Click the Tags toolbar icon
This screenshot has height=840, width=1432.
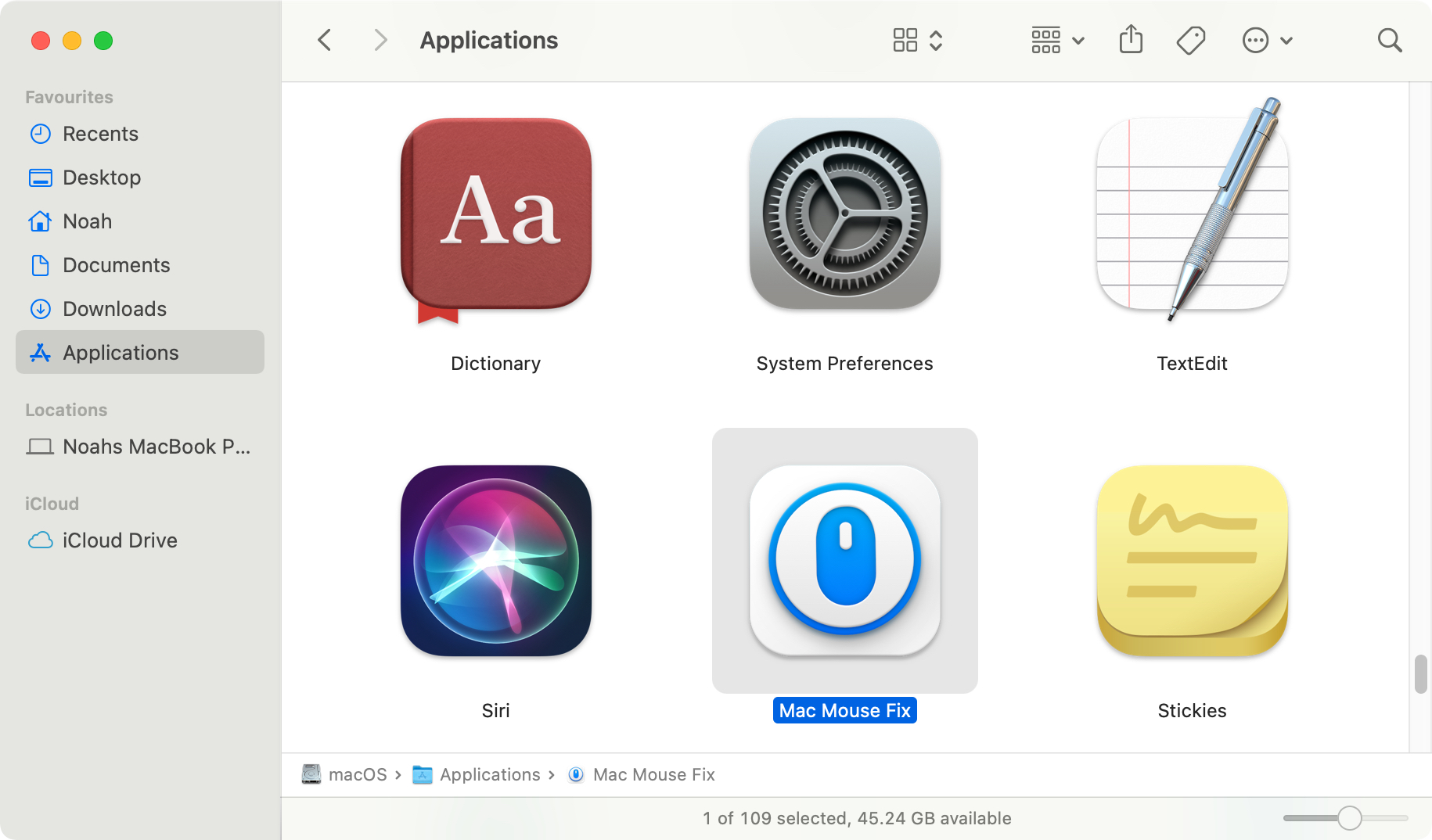tap(1191, 40)
